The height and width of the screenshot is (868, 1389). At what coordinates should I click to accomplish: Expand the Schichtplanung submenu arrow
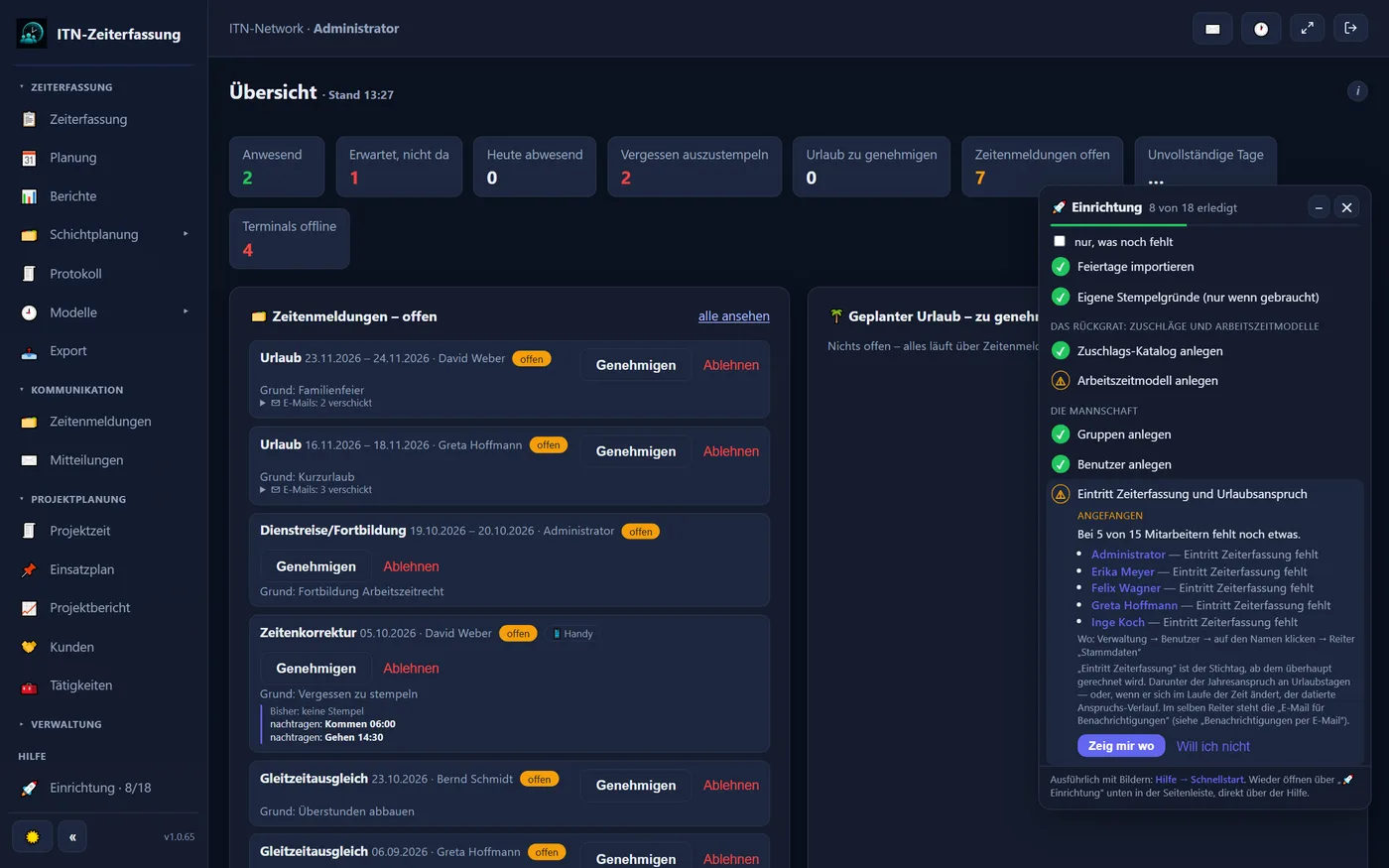tap(186, 234)
